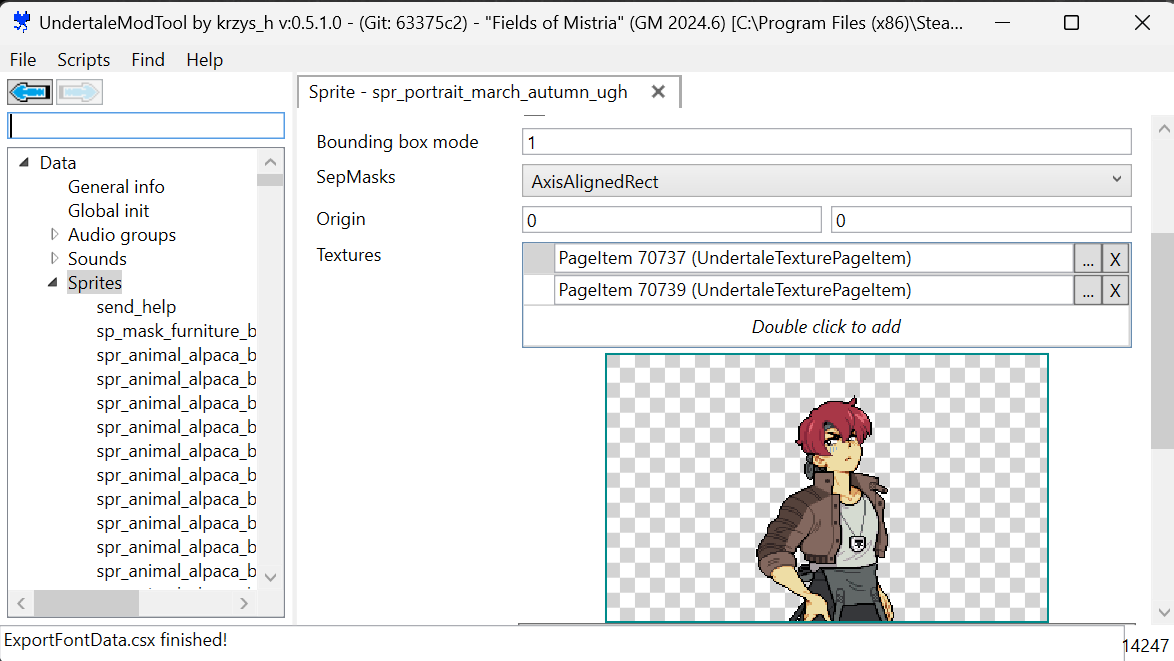Remove PageItem 70737 with its X button
Viewport: 1174px width, 661px height.
1115,259
